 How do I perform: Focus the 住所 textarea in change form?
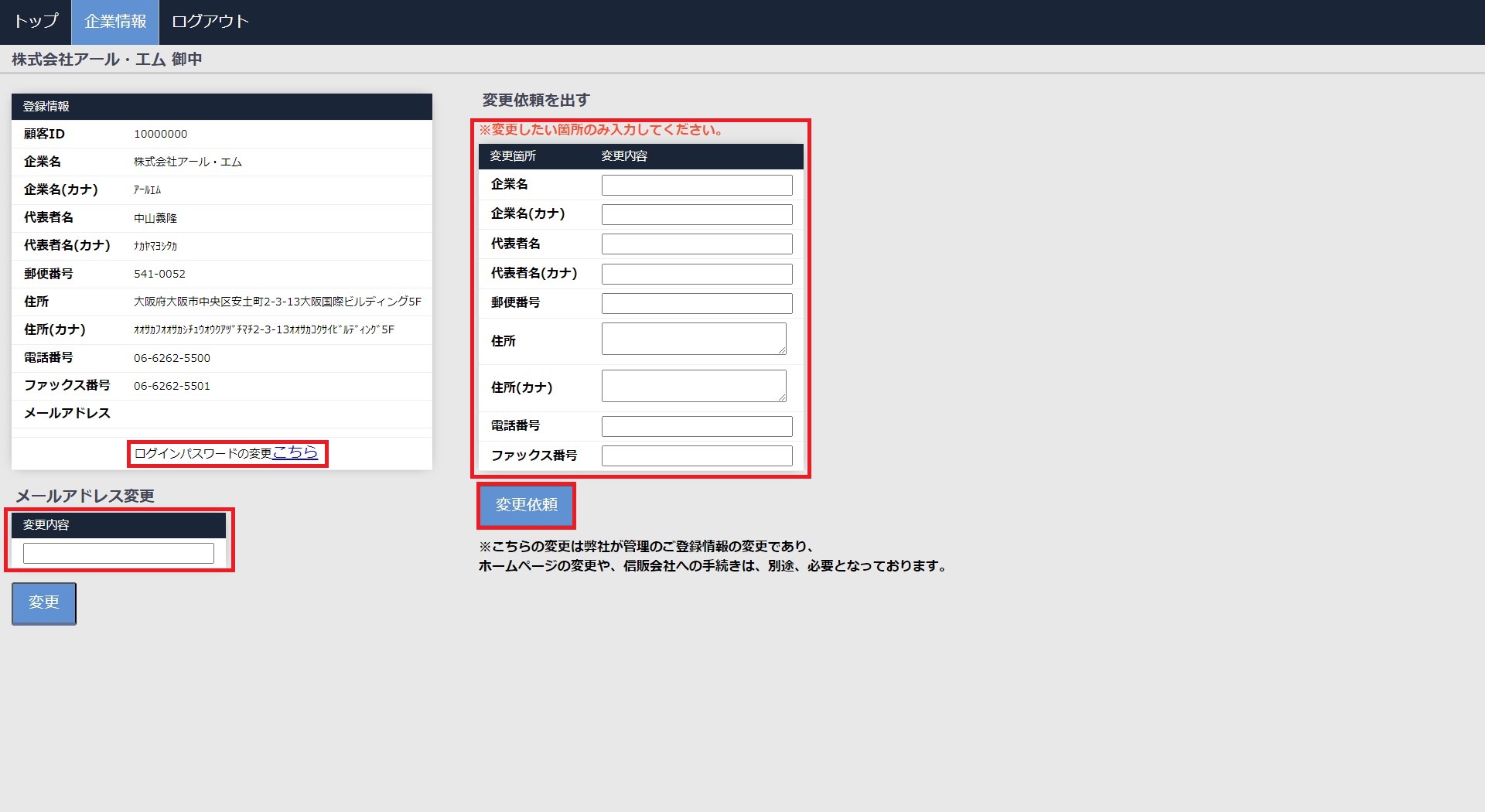[x=693, y=339]
